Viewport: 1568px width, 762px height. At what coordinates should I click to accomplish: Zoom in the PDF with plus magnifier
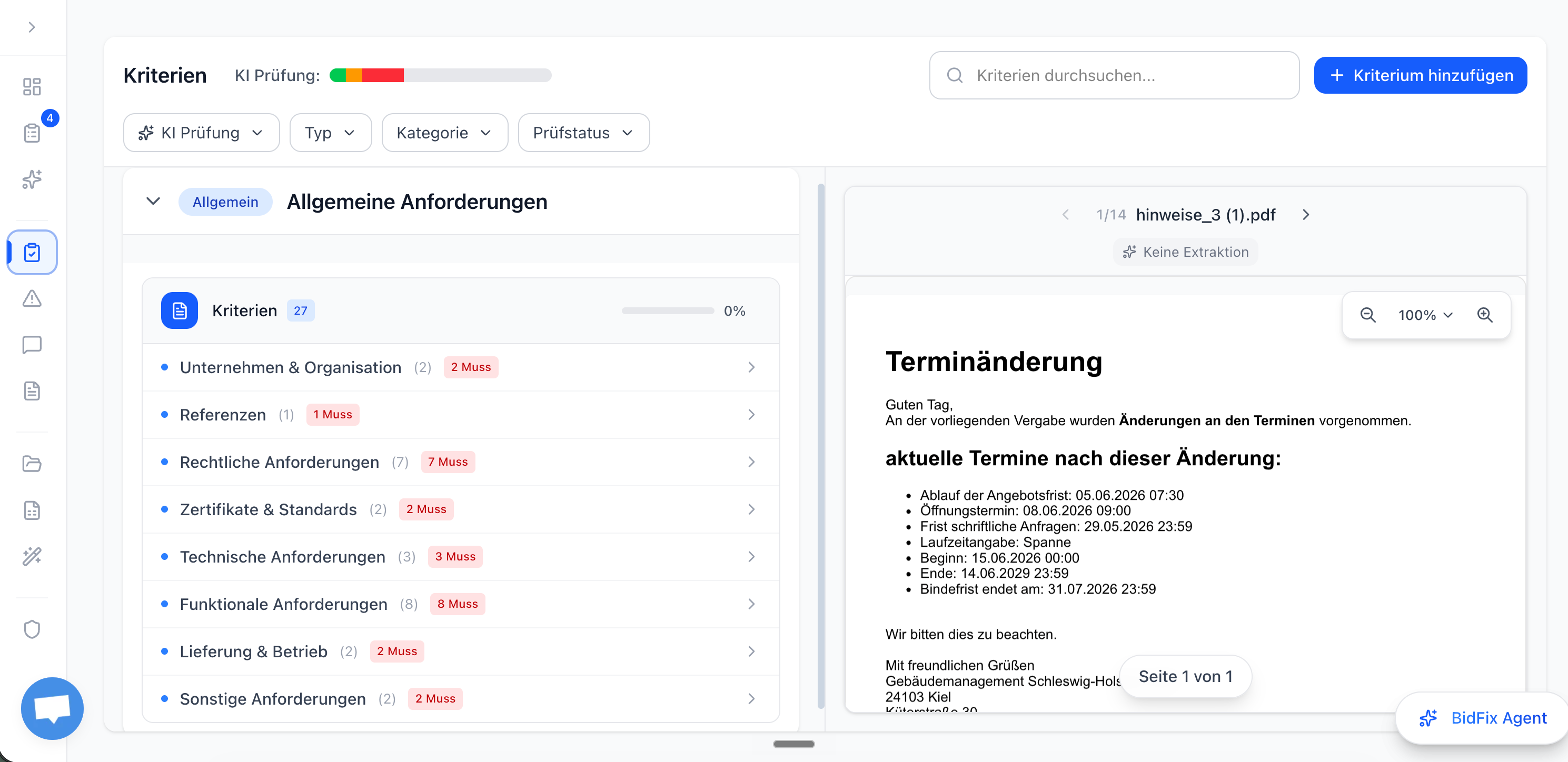(x=1485, y=315)
